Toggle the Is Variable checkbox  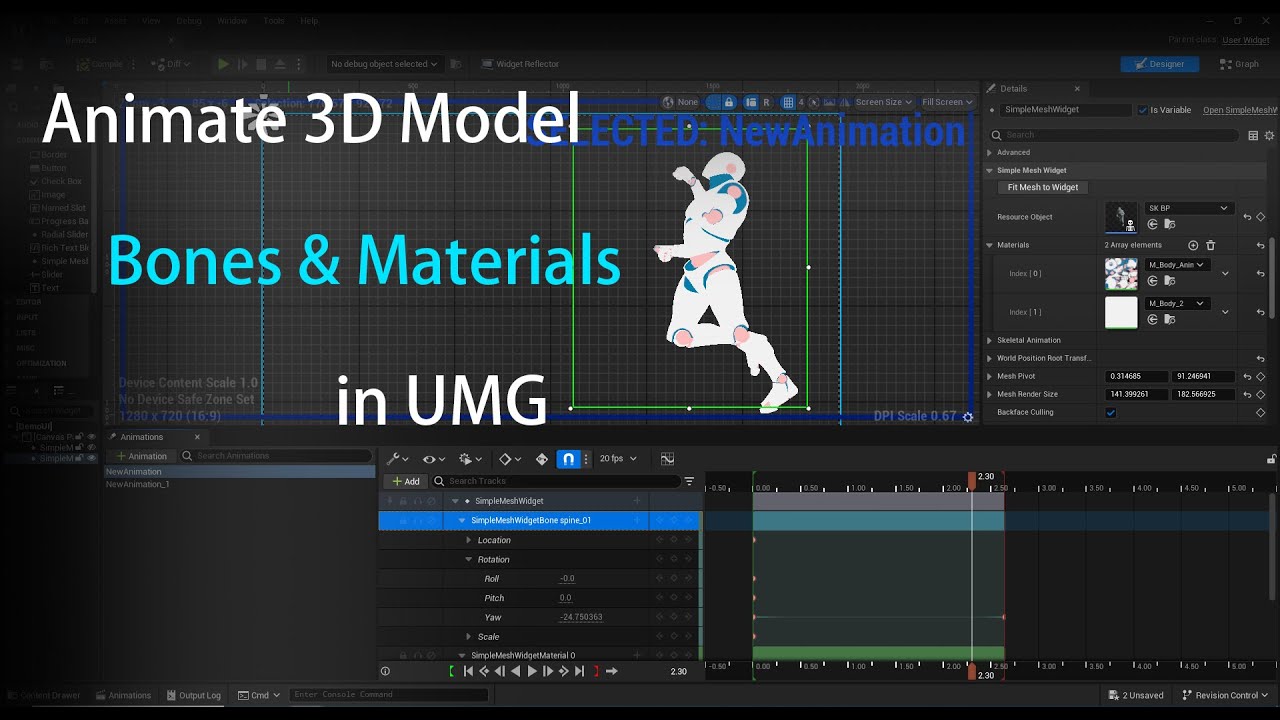point(1142,110)
